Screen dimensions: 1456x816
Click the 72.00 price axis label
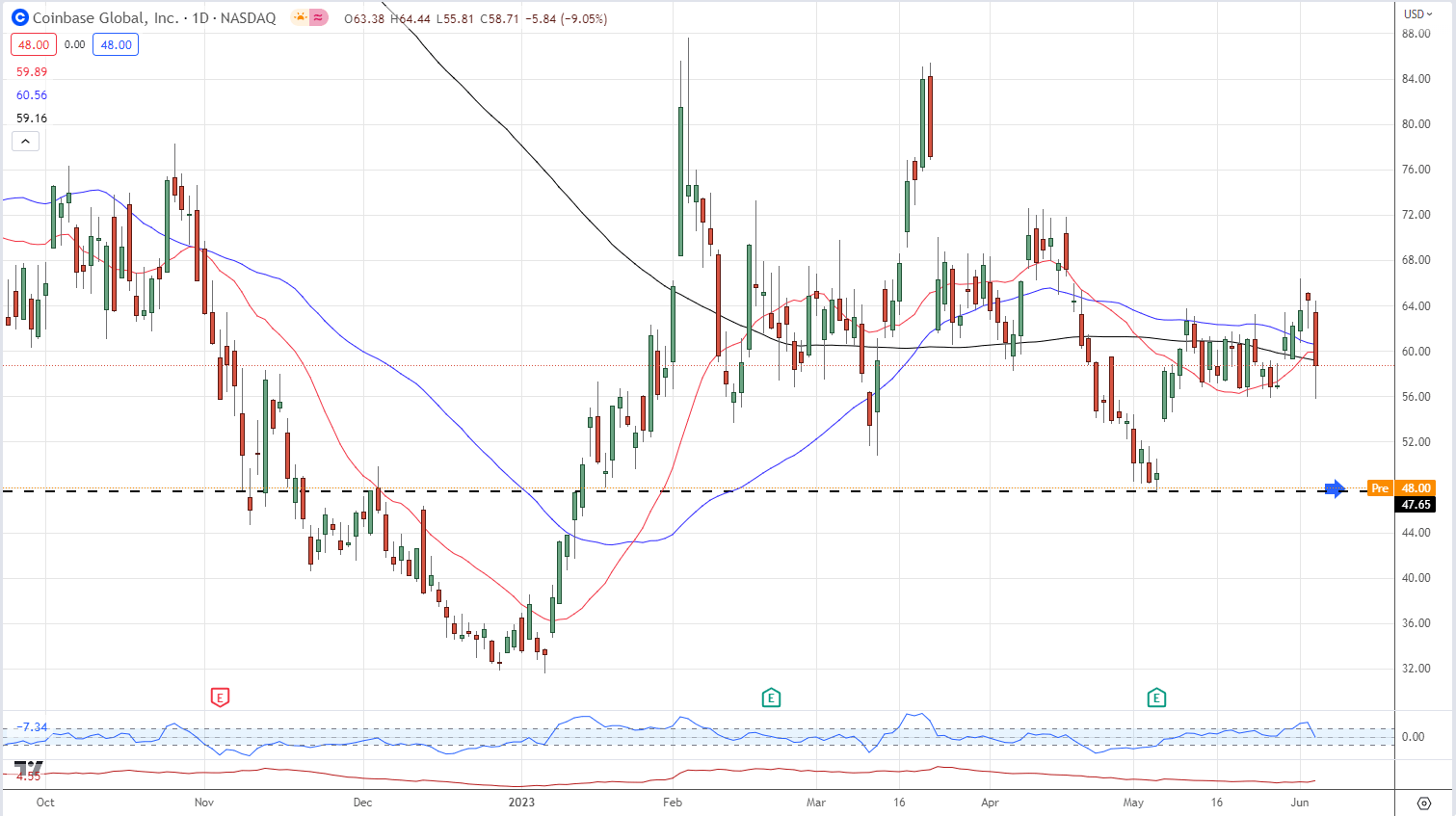tap(1416, 215)
